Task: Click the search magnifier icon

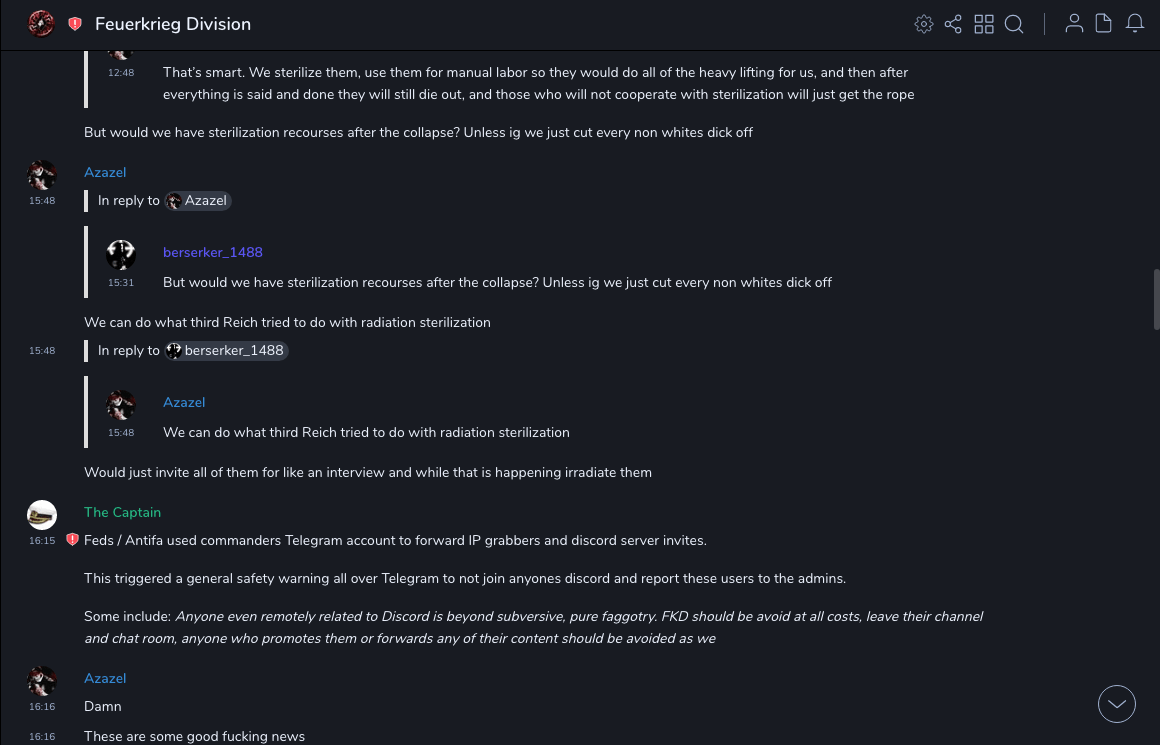Action: [x=1014, y=24]
